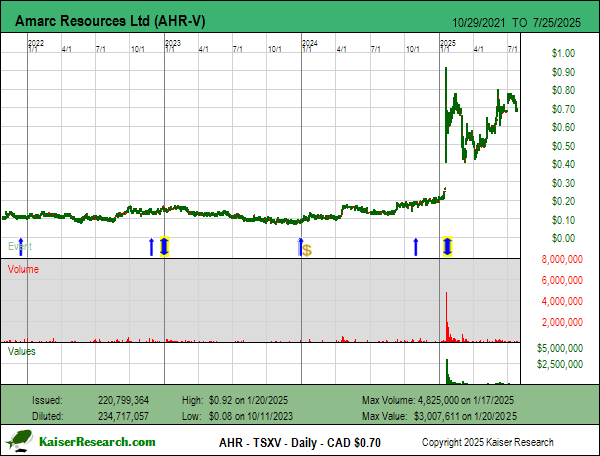Viewport: 600px width, 456px height.
Task: Click the 8,000,000 volume axis label
Action: point(562,259)
